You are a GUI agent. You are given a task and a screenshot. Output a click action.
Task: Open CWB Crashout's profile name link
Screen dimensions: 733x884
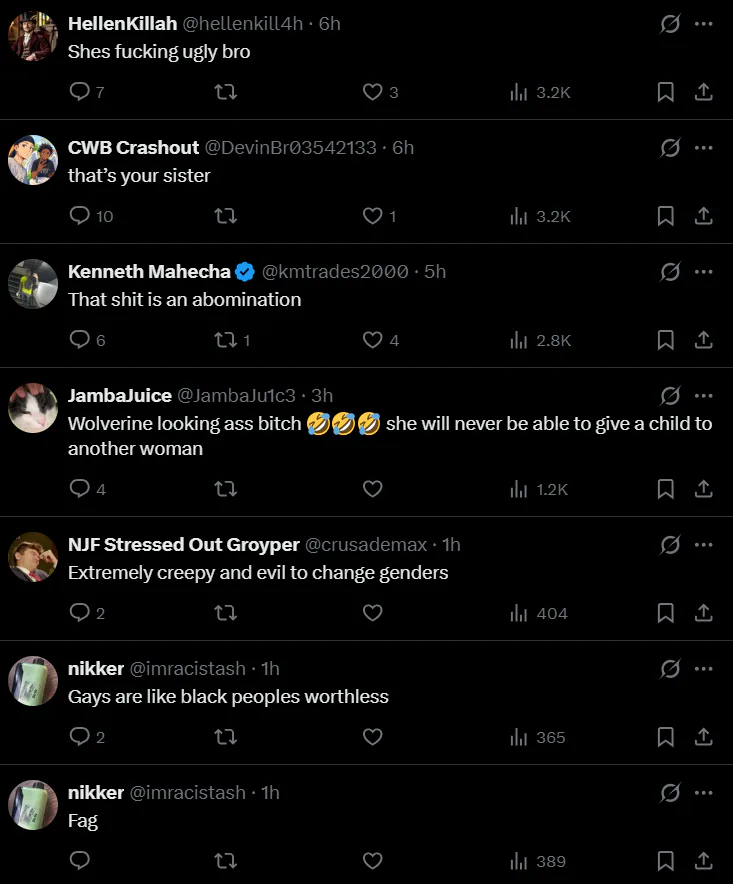[x=133, y=148]
